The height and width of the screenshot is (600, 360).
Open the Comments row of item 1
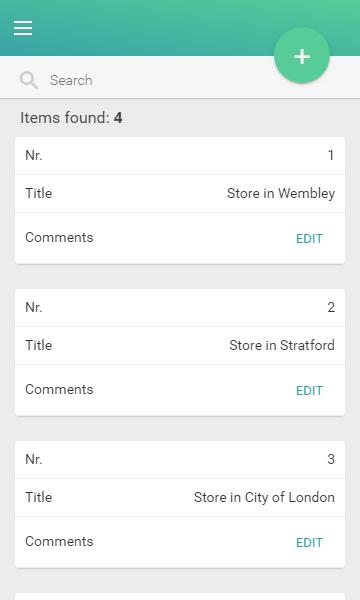pyautogui.click(x=180, y=238)
